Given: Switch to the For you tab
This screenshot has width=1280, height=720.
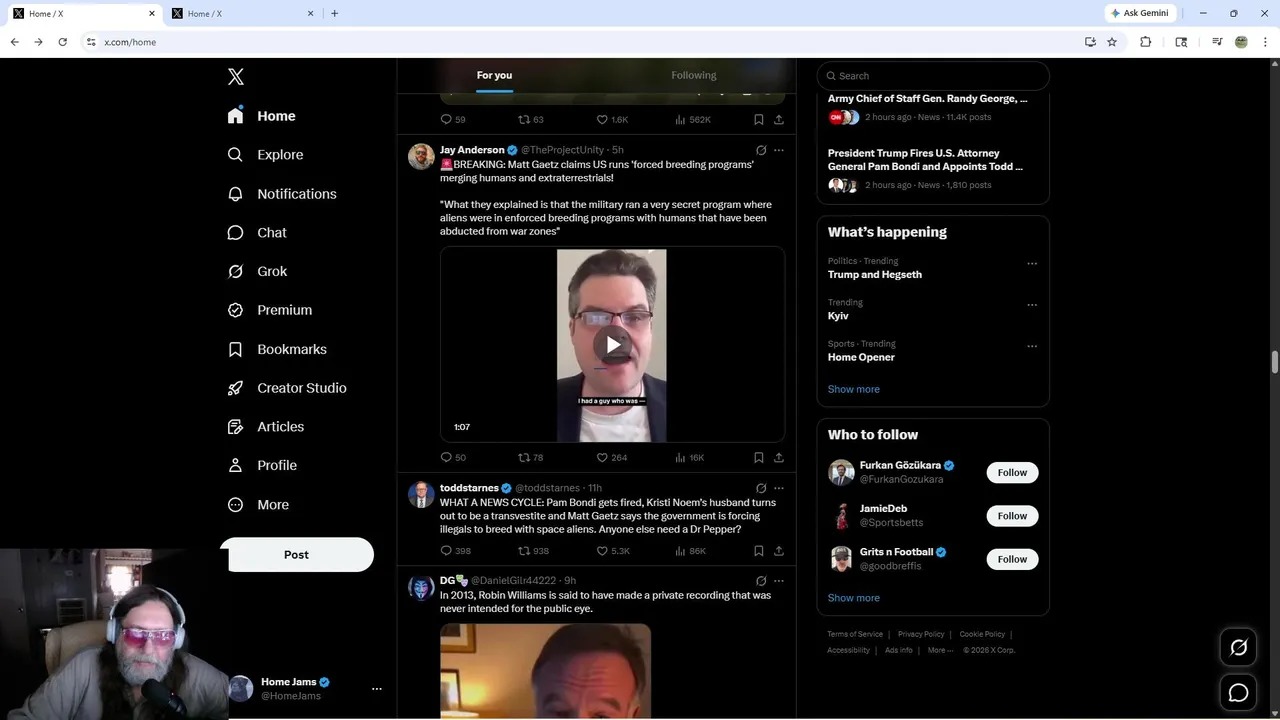Looking at the screenshot, I should coord(494,75).
